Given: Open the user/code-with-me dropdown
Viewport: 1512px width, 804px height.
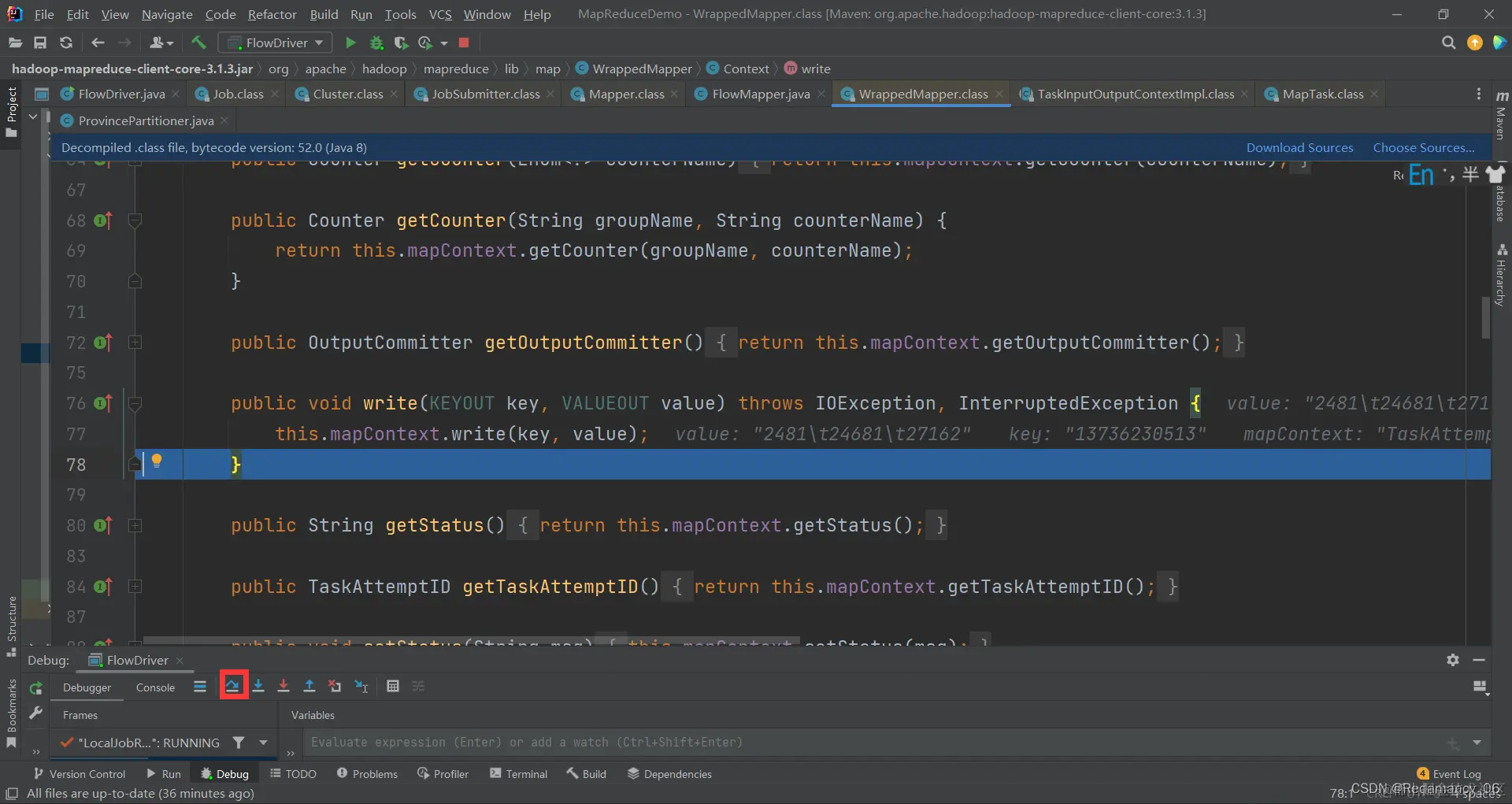Looking at the screenshot, I should (x=161, y=43).
